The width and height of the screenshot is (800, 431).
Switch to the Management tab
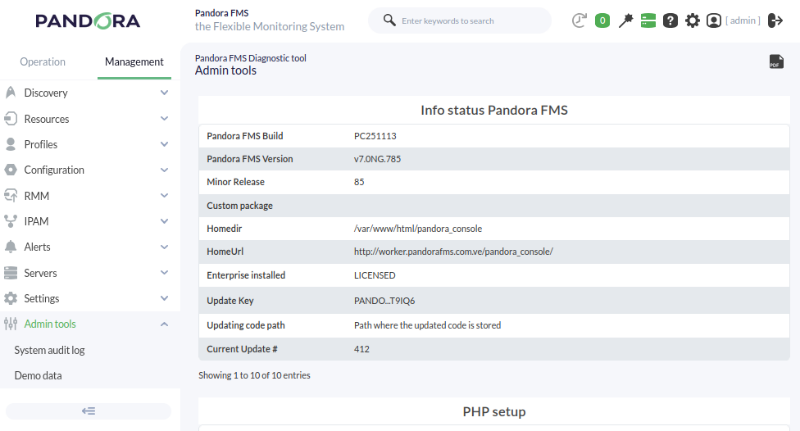[134, 62]
